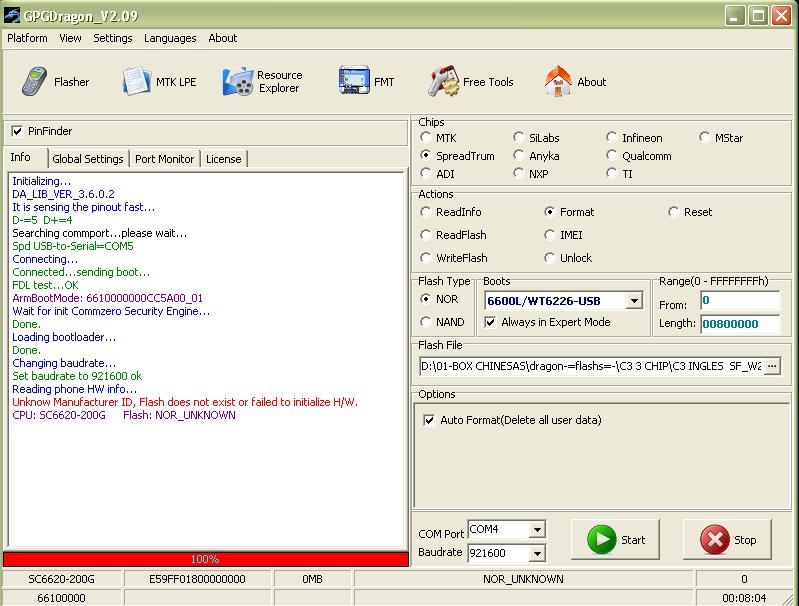Select the SpreadTrum chip option
The width and height of the screenshot is (799, 606).
click(x=425, y=155)
